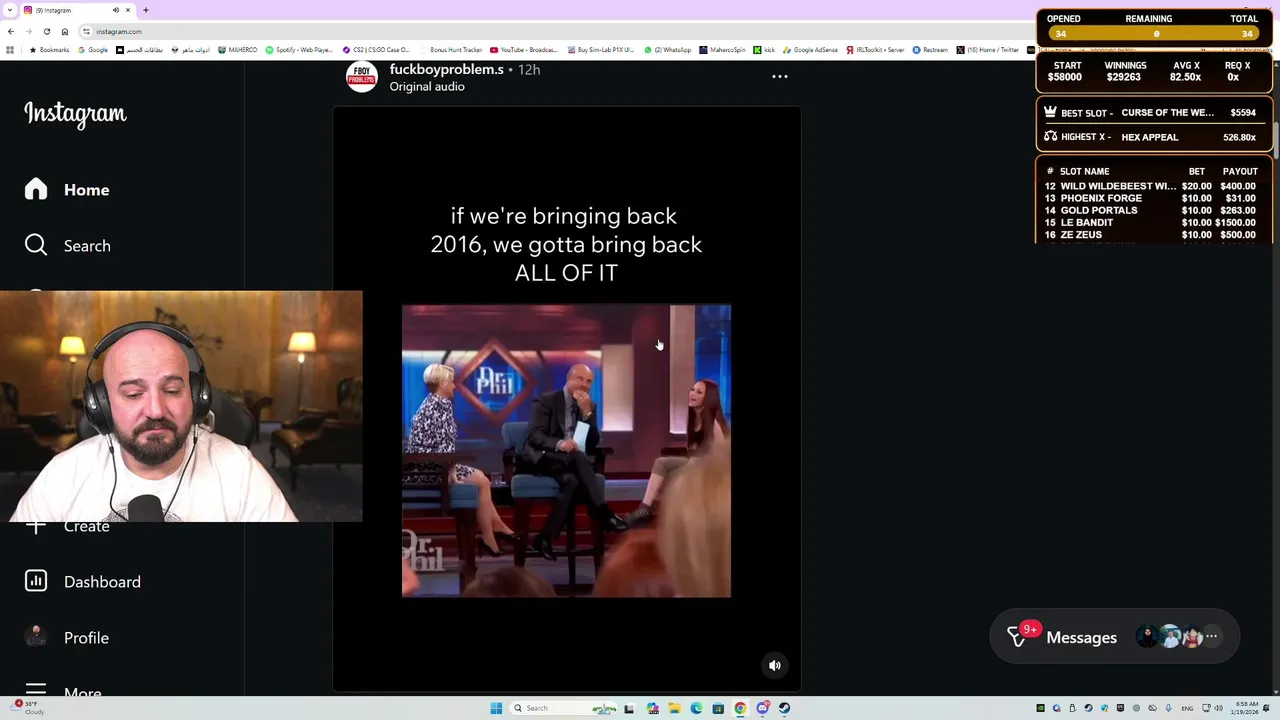Open post options via three-dots icon
1280x720 pixels.
pyautogui.click(x=780, y=77)
